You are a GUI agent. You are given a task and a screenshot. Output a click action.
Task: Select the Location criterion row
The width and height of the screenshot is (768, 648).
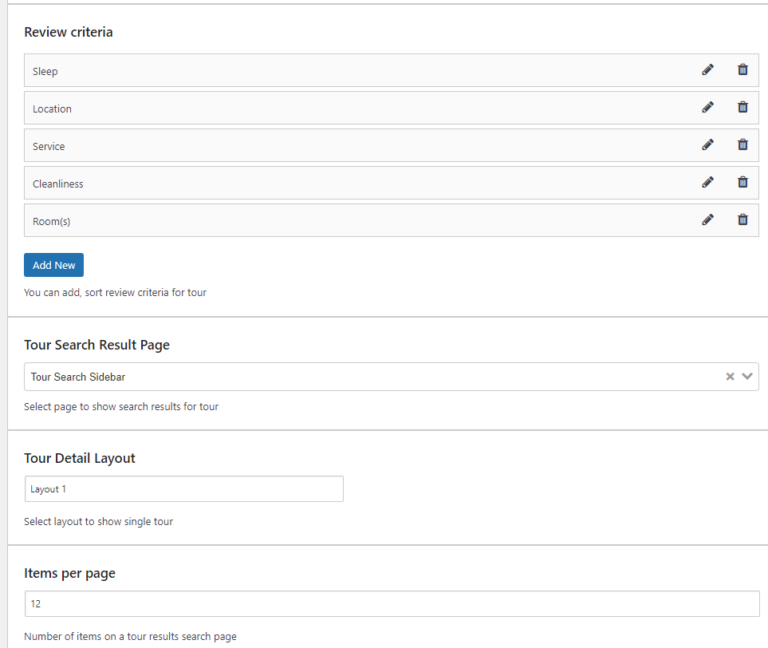391,108
